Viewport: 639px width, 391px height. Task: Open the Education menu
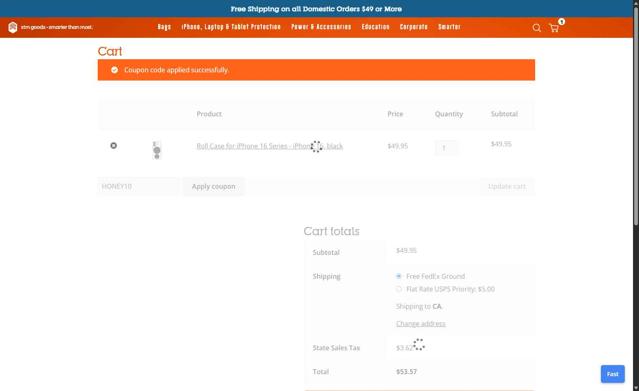pyautogui.click(x=375, y=27)
